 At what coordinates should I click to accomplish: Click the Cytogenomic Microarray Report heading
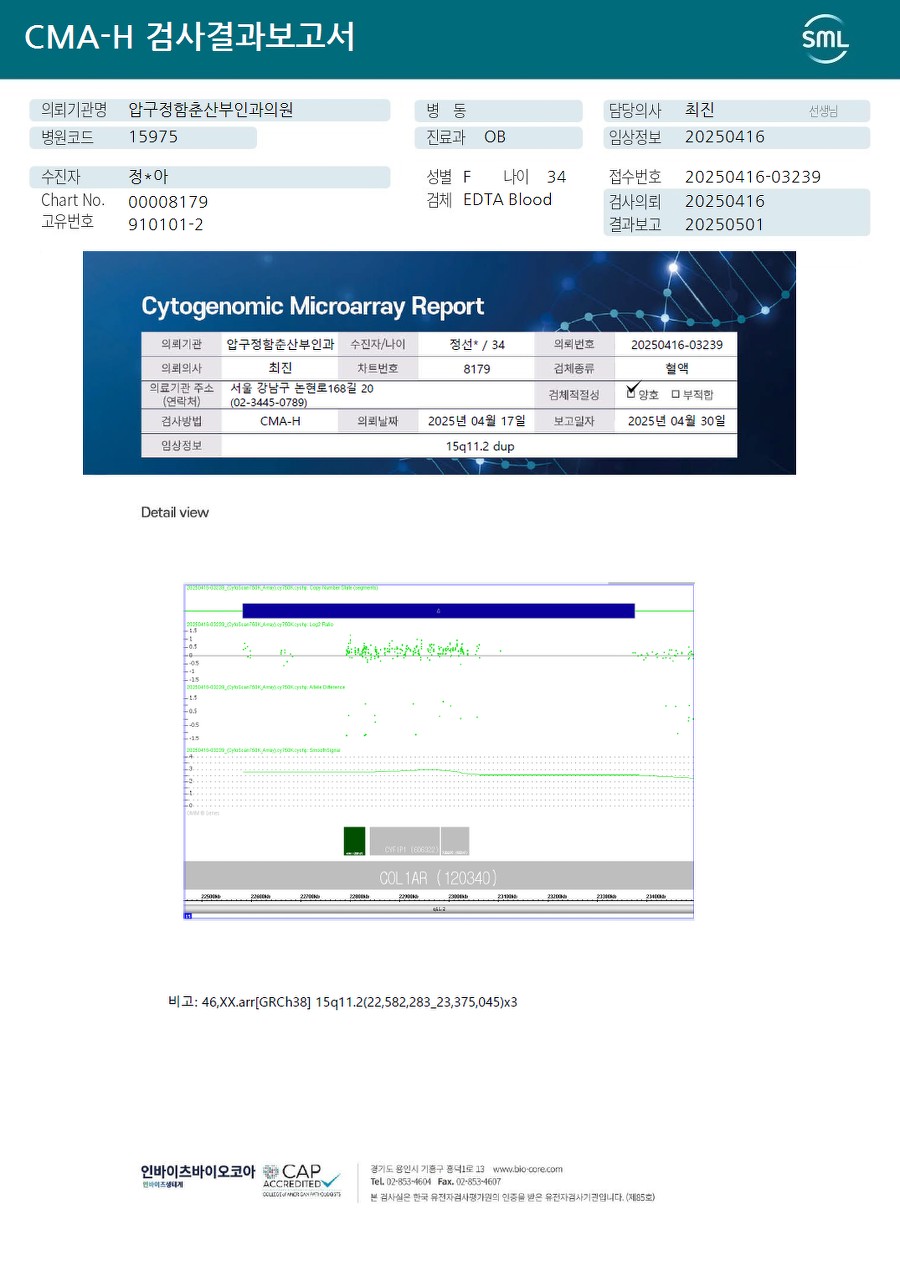[x=313, y=306]
